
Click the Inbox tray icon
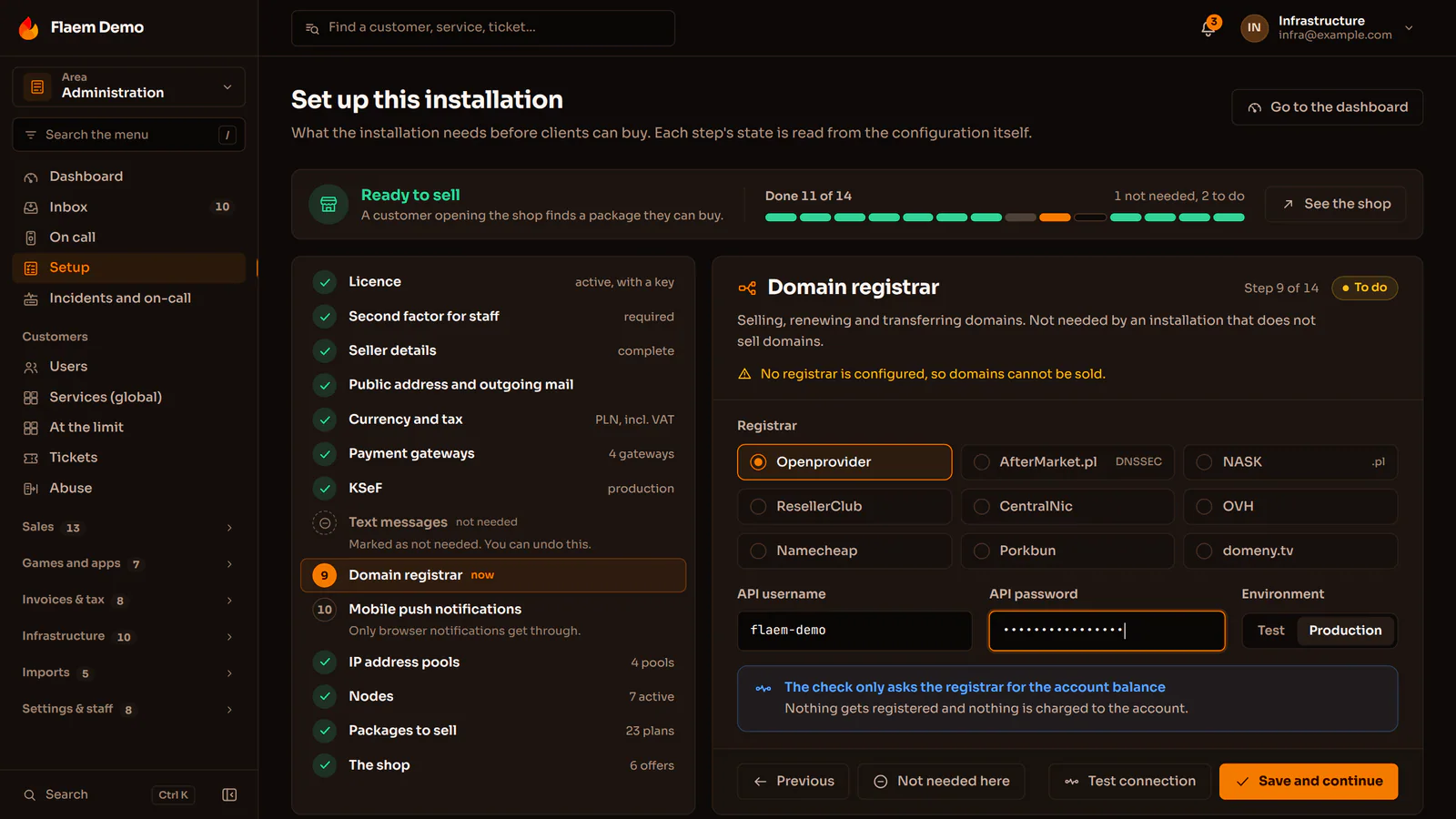31,207
